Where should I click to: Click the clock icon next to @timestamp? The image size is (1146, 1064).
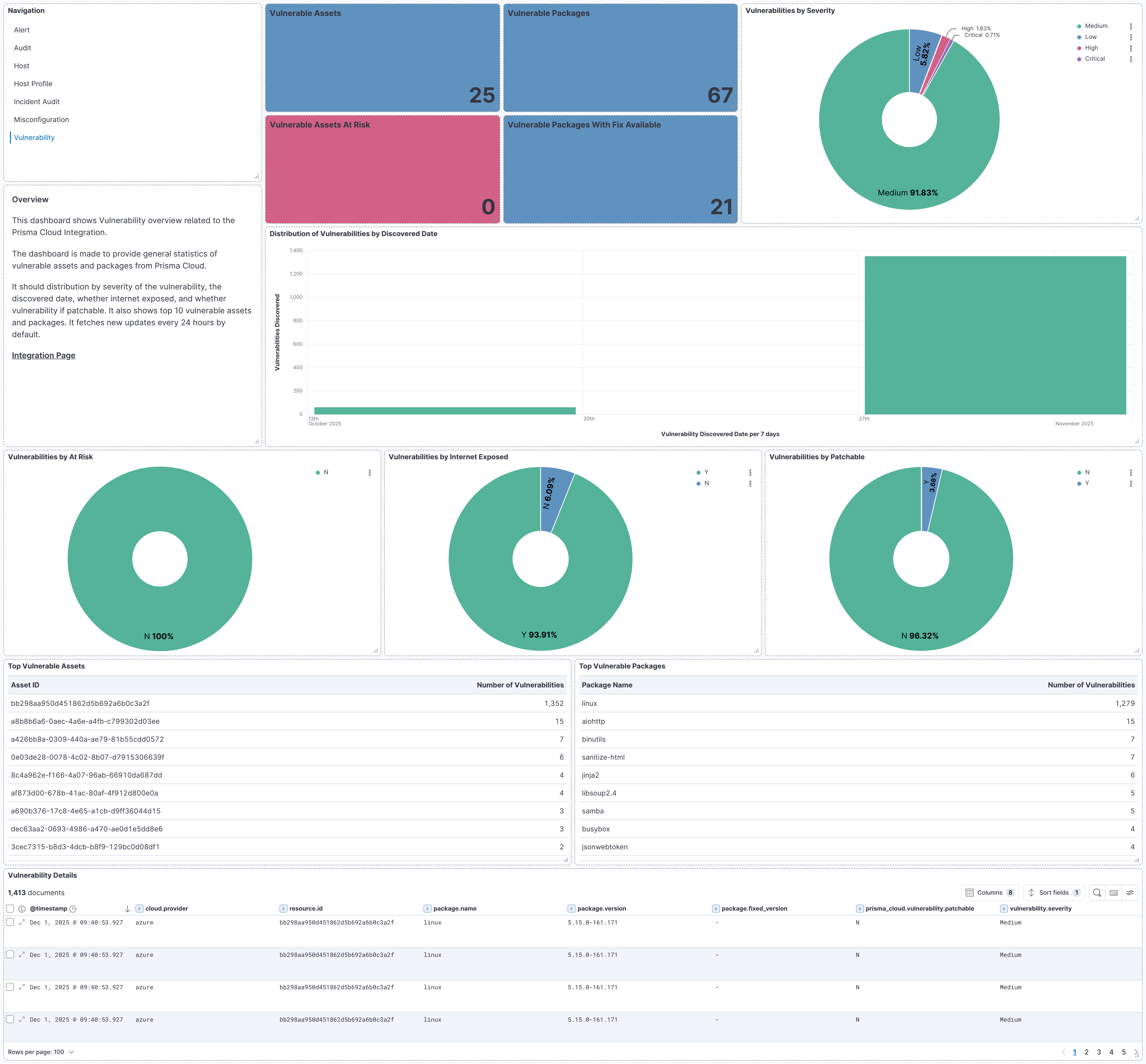click(x=73, y=909)
